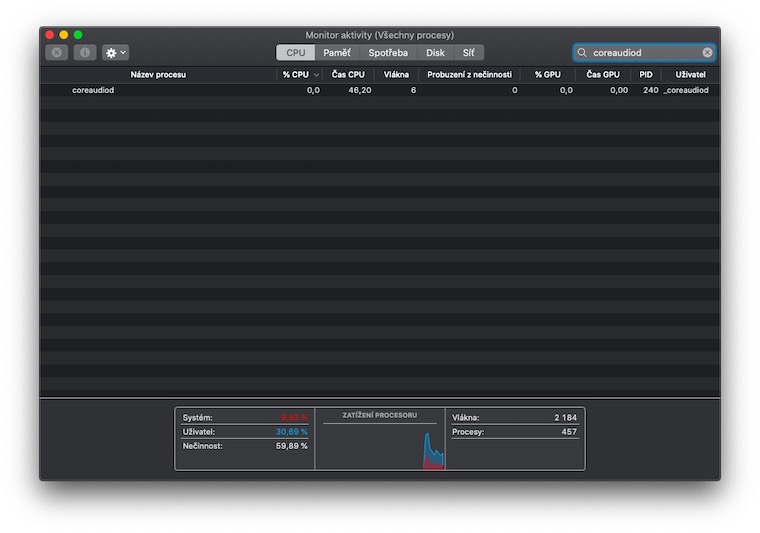This screenshot has width=760, height=533.
Task: Click the stop process toolbar icon
Action: tap(56, 52)
